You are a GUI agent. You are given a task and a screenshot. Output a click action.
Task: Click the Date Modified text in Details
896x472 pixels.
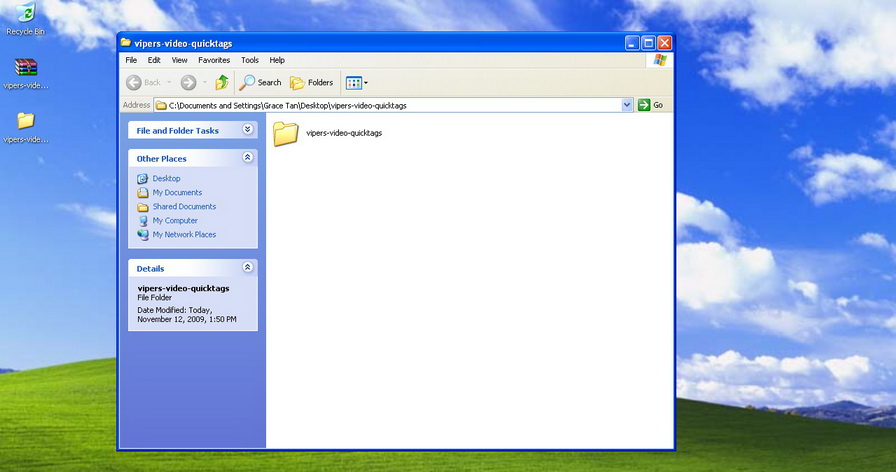tap(187, 315)
